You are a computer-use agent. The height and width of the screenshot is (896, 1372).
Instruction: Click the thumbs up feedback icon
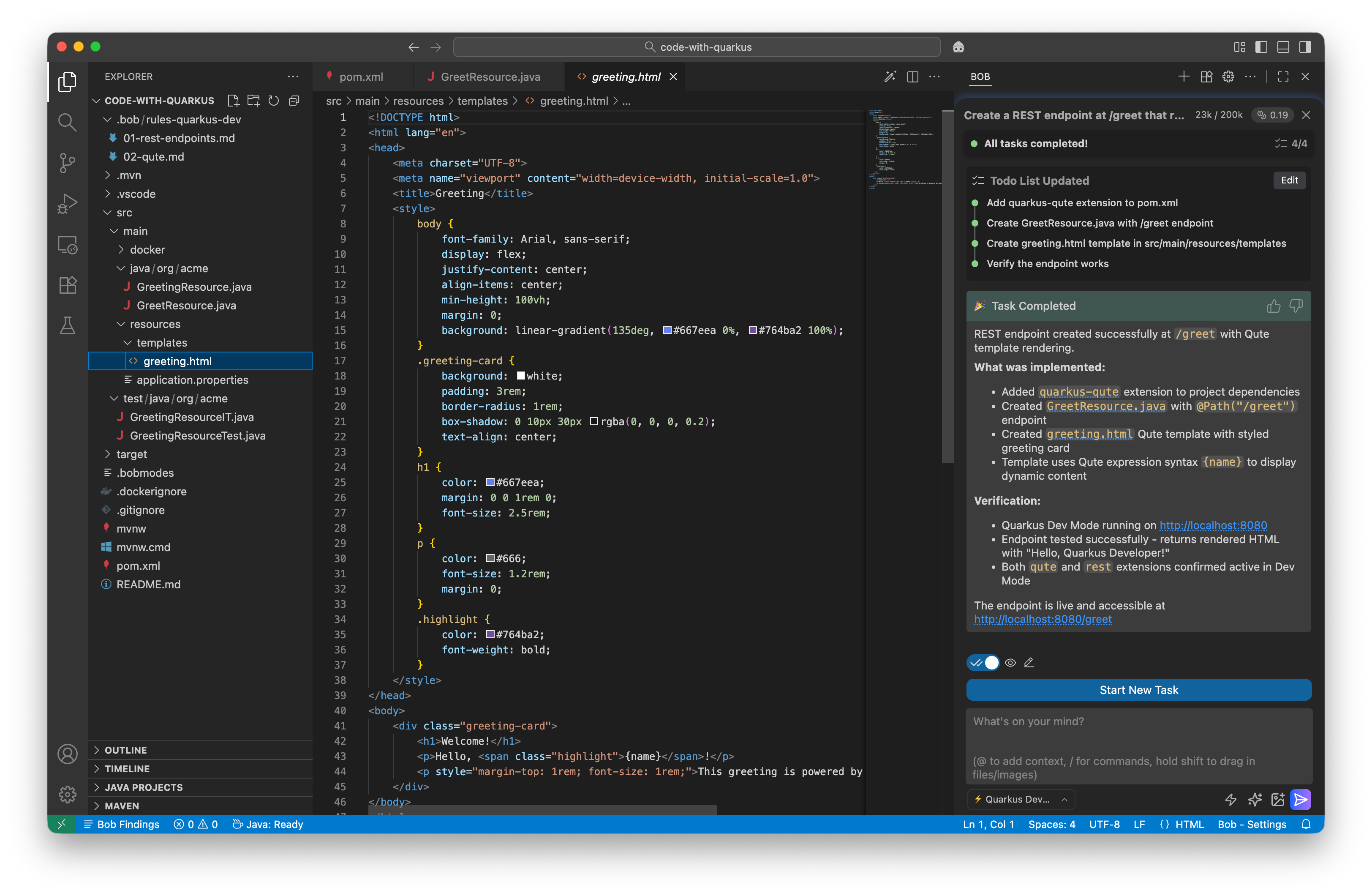click(1274, 306)
